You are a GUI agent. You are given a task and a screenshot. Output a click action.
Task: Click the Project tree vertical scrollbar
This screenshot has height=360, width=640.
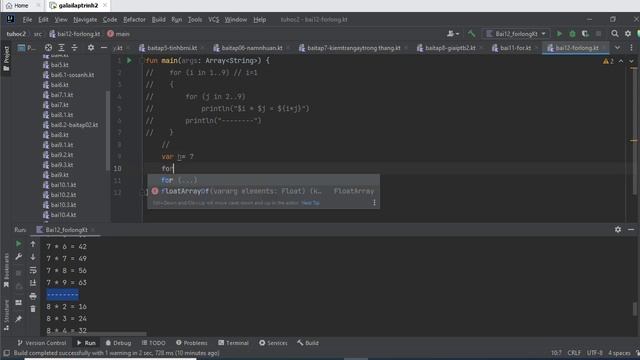108,131
